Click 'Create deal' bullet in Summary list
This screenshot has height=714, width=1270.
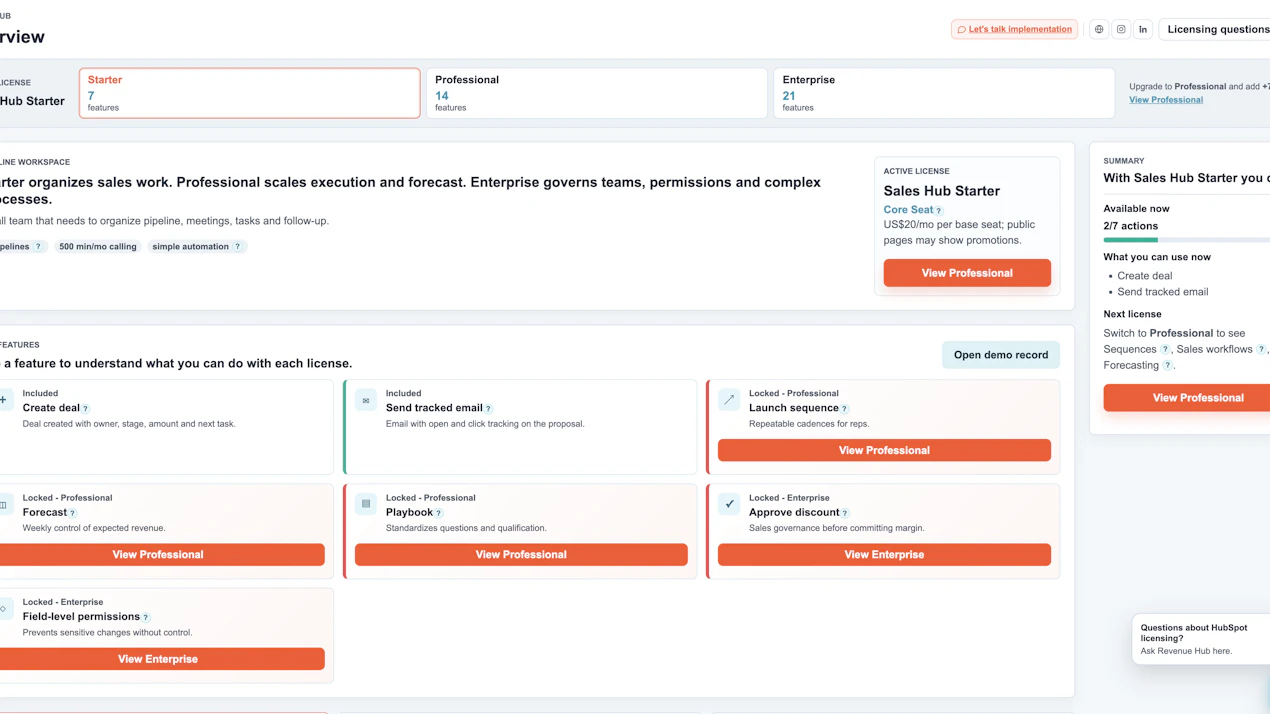click(x=1145, y=276)
